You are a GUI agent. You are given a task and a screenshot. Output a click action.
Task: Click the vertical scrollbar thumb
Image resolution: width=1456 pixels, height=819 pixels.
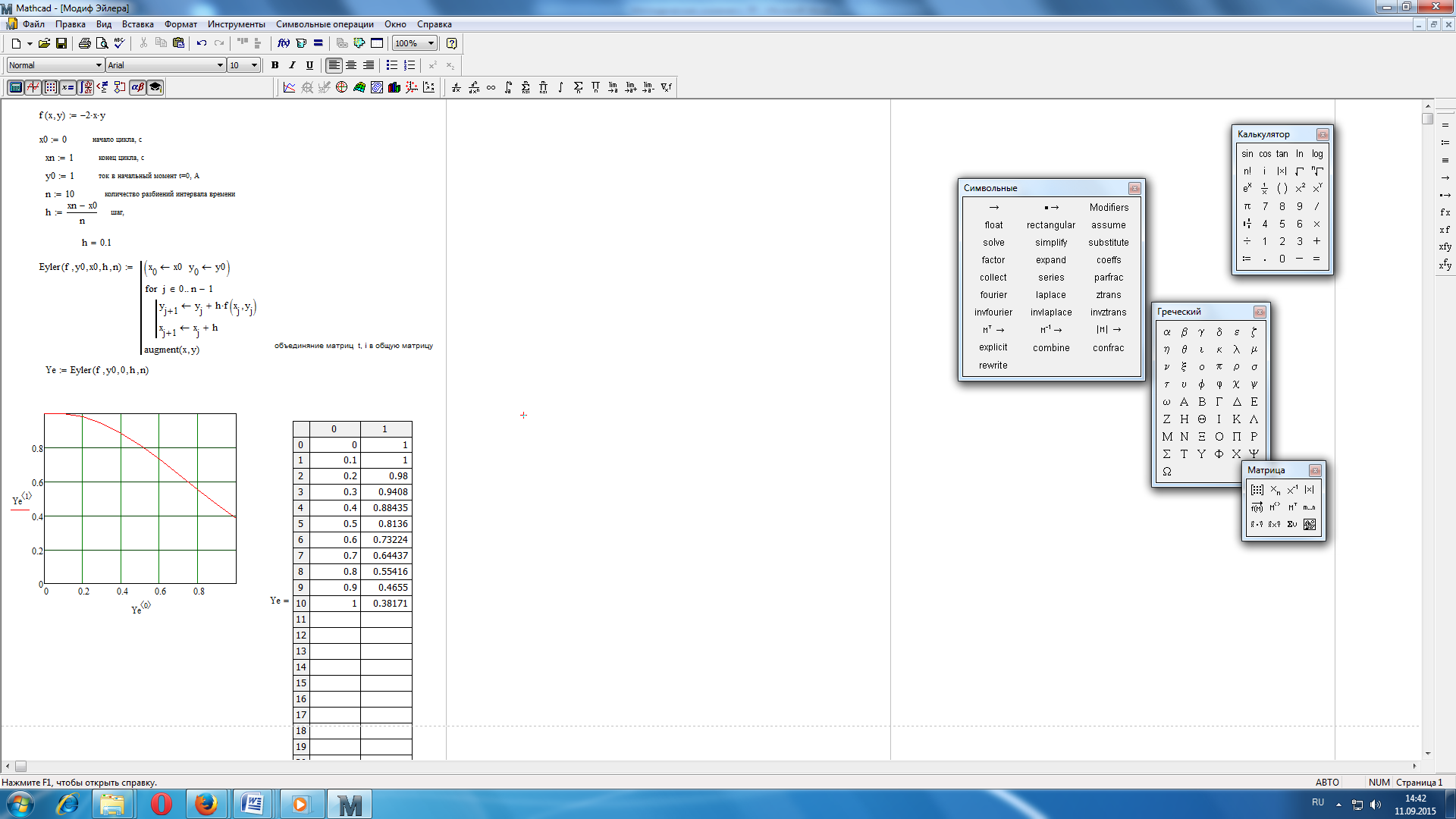coord(1428,119)
